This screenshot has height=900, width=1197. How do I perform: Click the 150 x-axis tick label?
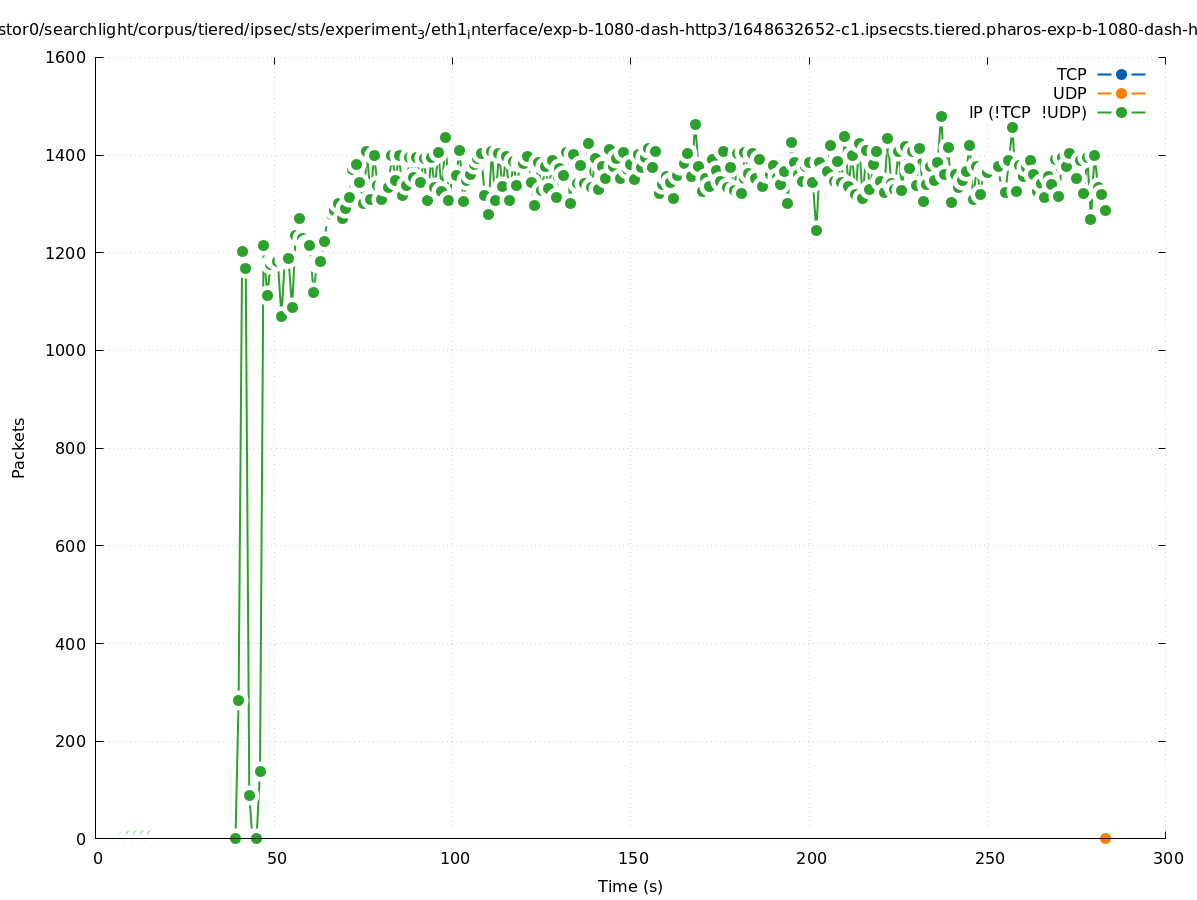pyautogui.click(x=632, y=858)
